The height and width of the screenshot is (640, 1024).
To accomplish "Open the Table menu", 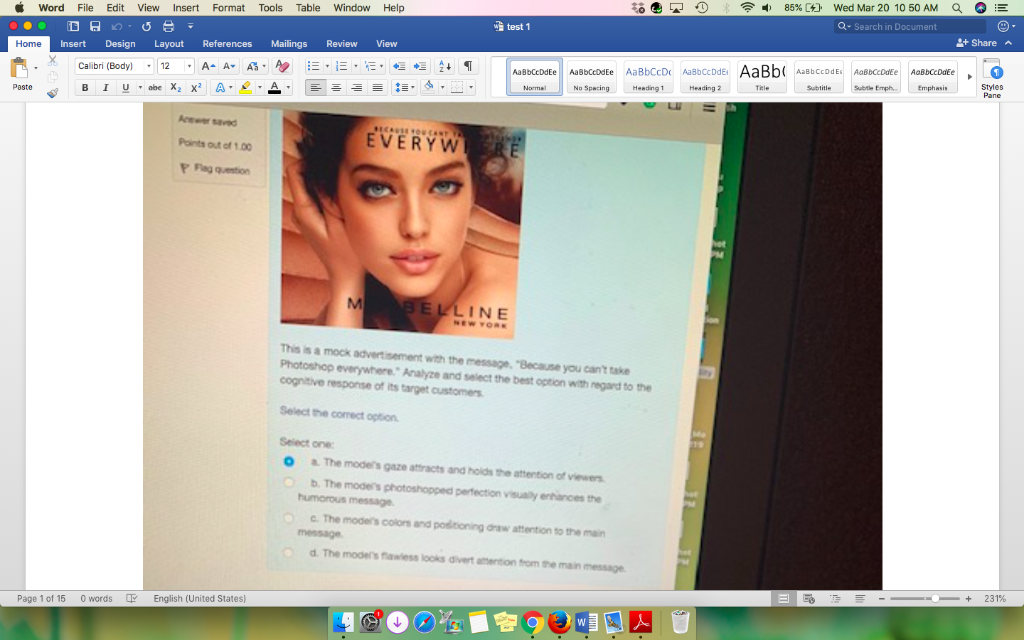I will pyautogui.click(x=307, y=8).
